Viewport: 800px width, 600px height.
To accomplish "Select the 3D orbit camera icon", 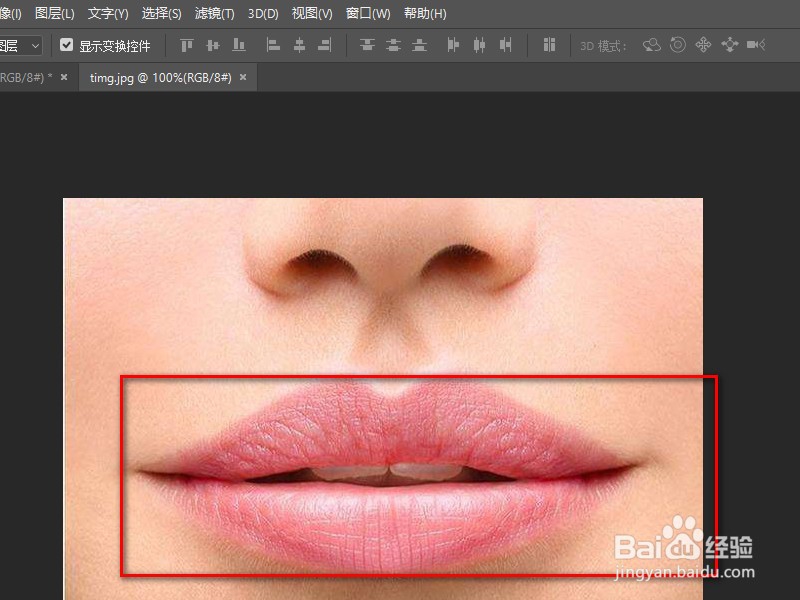I will pos(652,45).
